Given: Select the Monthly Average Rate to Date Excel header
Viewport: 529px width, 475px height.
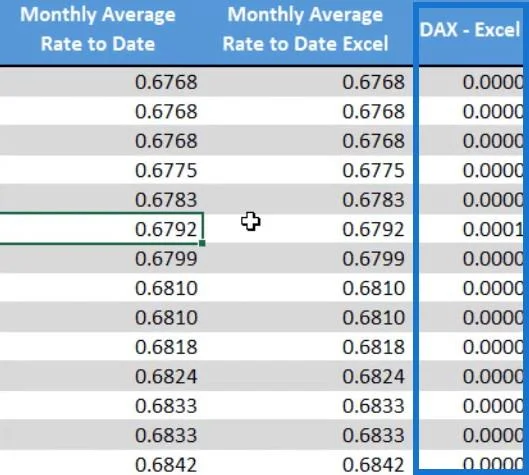Looking at the screenshot, I should pos(305,29).
